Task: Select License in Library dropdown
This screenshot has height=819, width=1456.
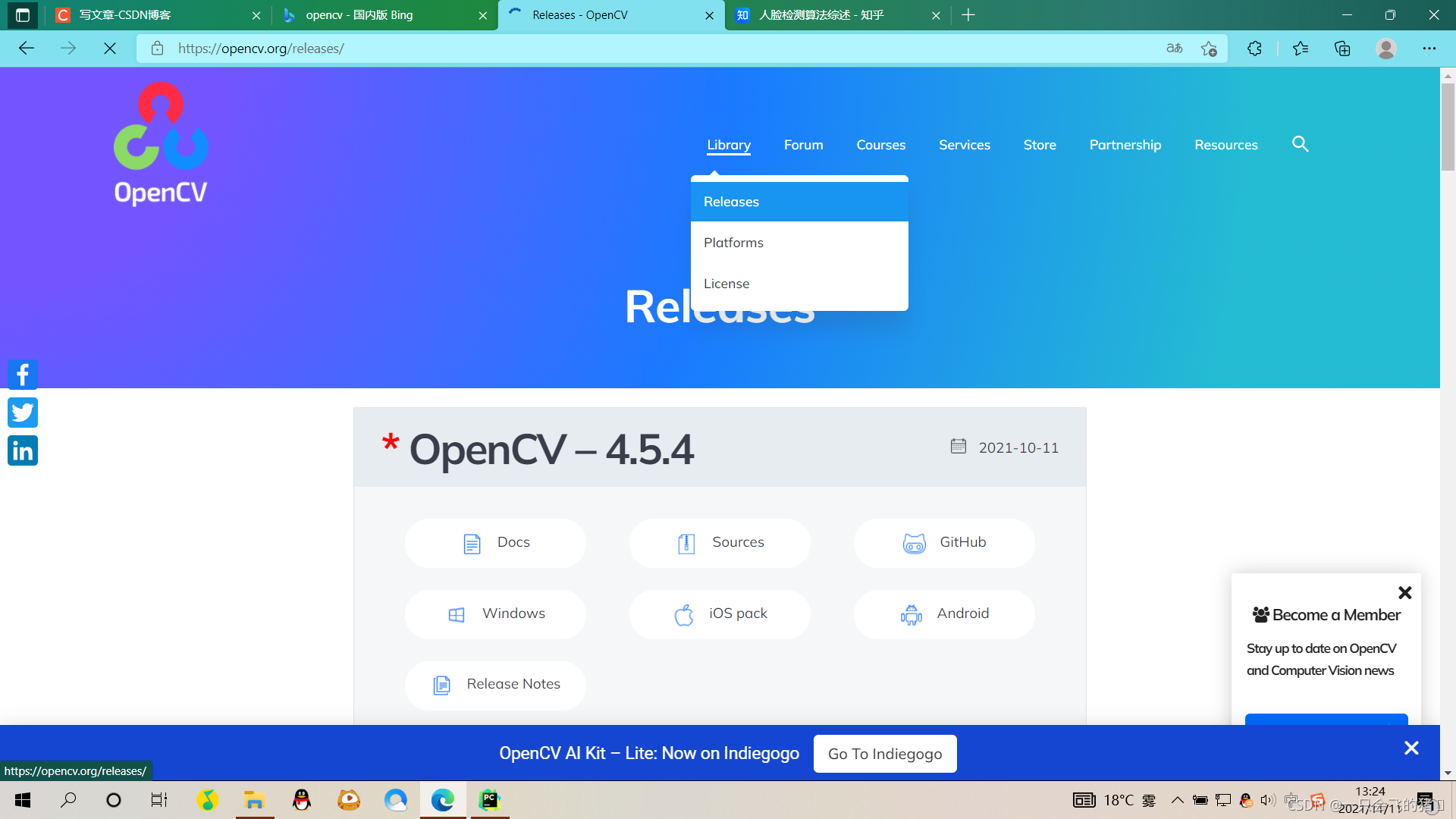Action: pyautogui.click(x=799, y=284)
